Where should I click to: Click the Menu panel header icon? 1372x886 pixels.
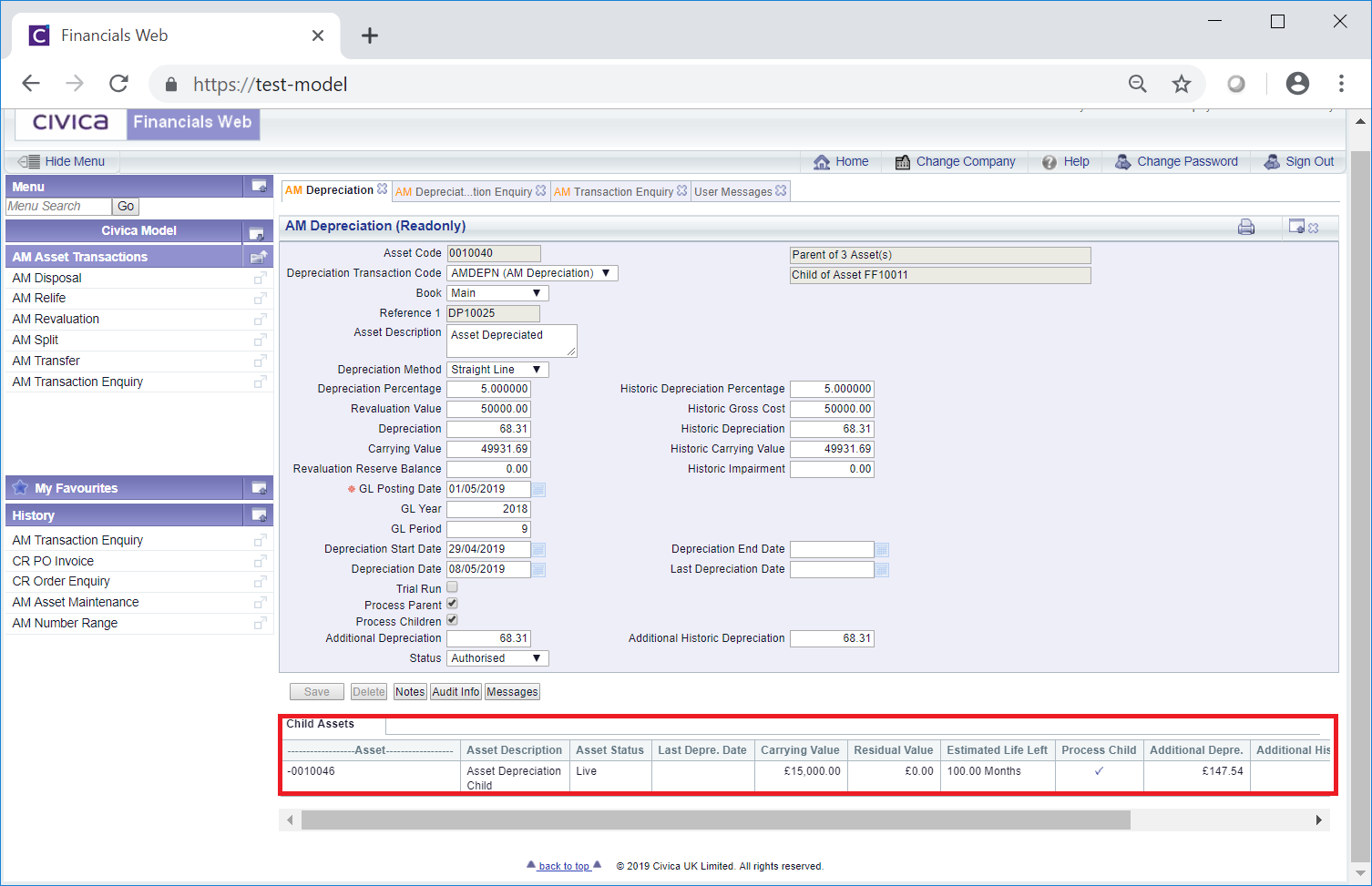point(260,187)
